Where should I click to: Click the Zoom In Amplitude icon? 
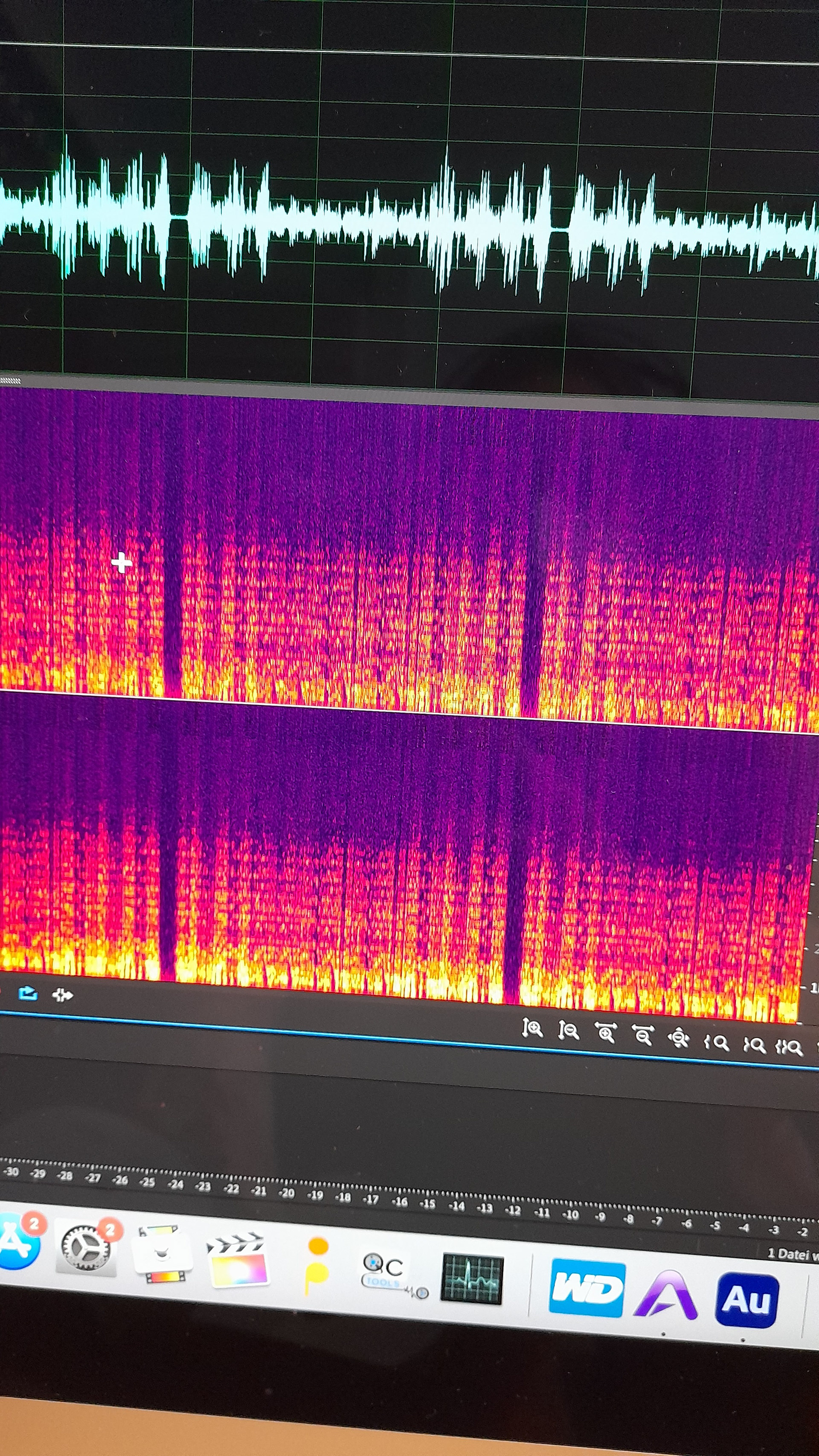[x=532, y=1028]
